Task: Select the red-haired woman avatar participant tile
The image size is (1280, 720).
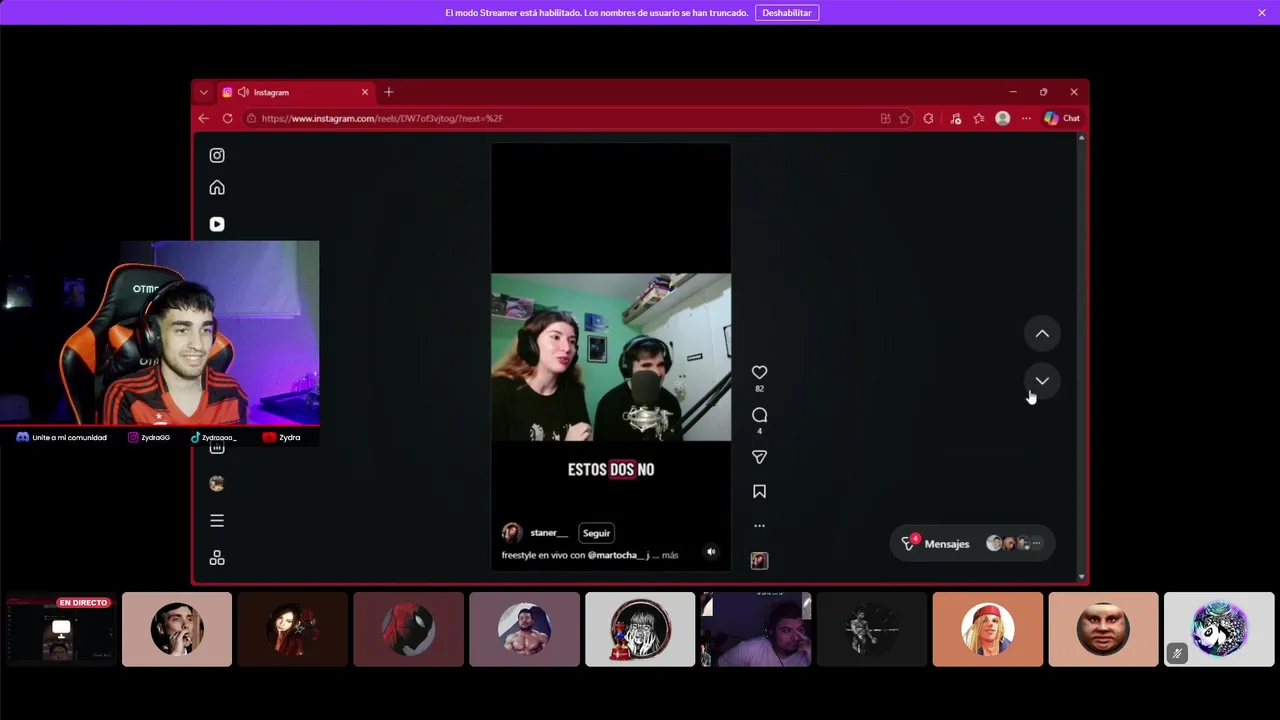Action: [x=293, y=629]
